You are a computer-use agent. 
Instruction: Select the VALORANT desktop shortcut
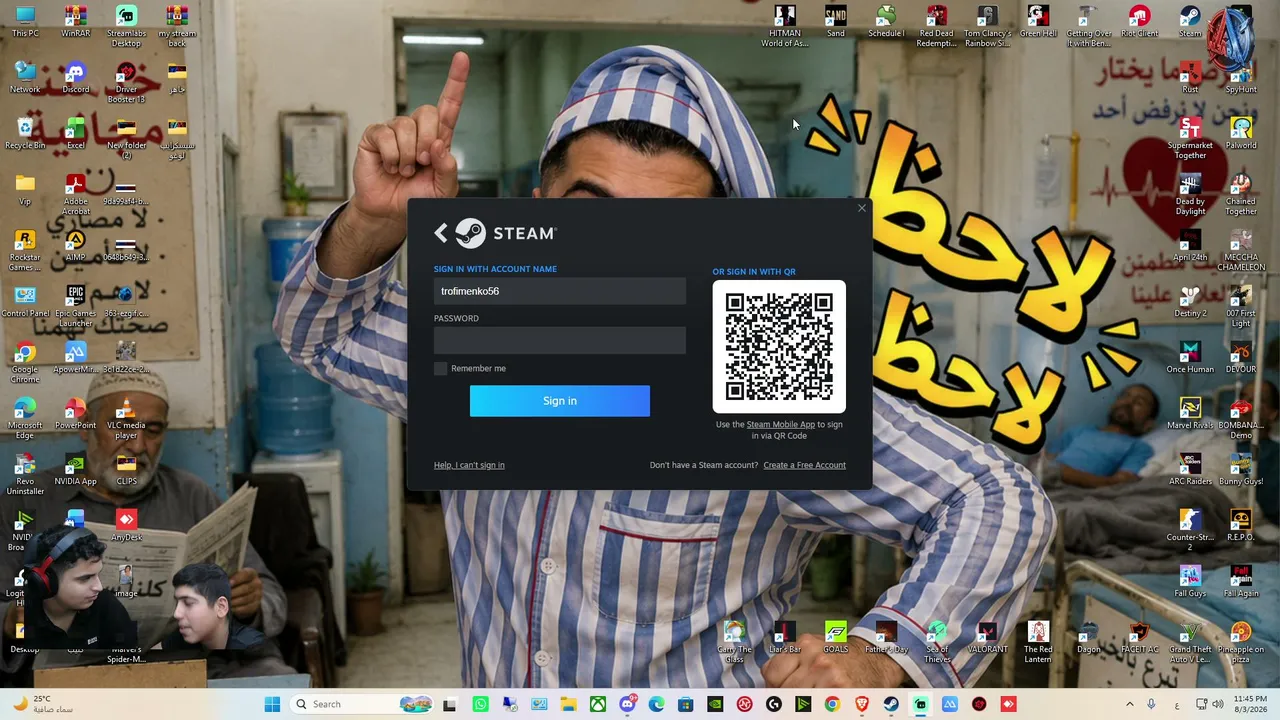pyautogui.click(x=987, y=638)
